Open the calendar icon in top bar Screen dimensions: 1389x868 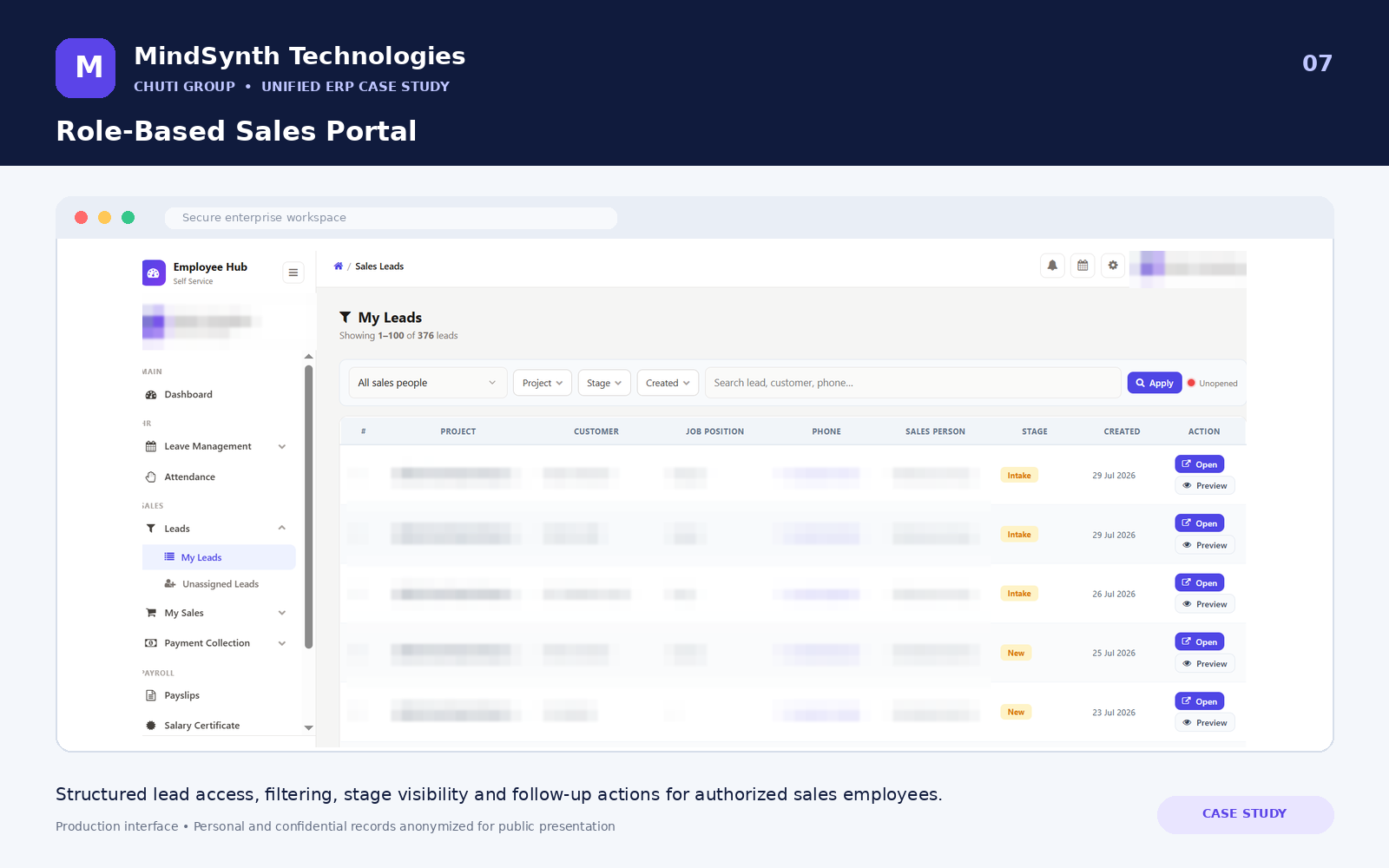click(x=1083, y=266)
